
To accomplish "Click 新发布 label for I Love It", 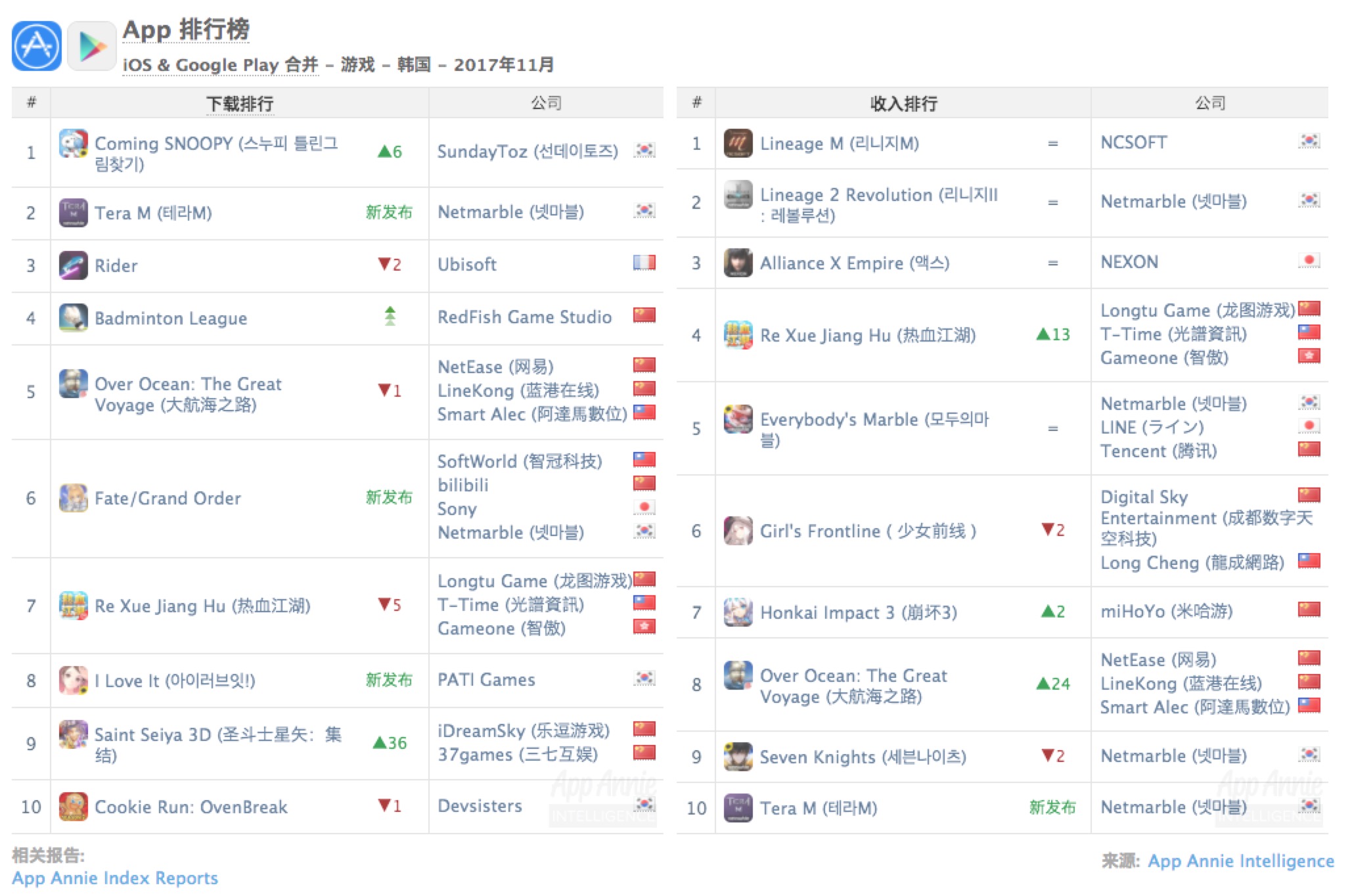I will (389, 680).
